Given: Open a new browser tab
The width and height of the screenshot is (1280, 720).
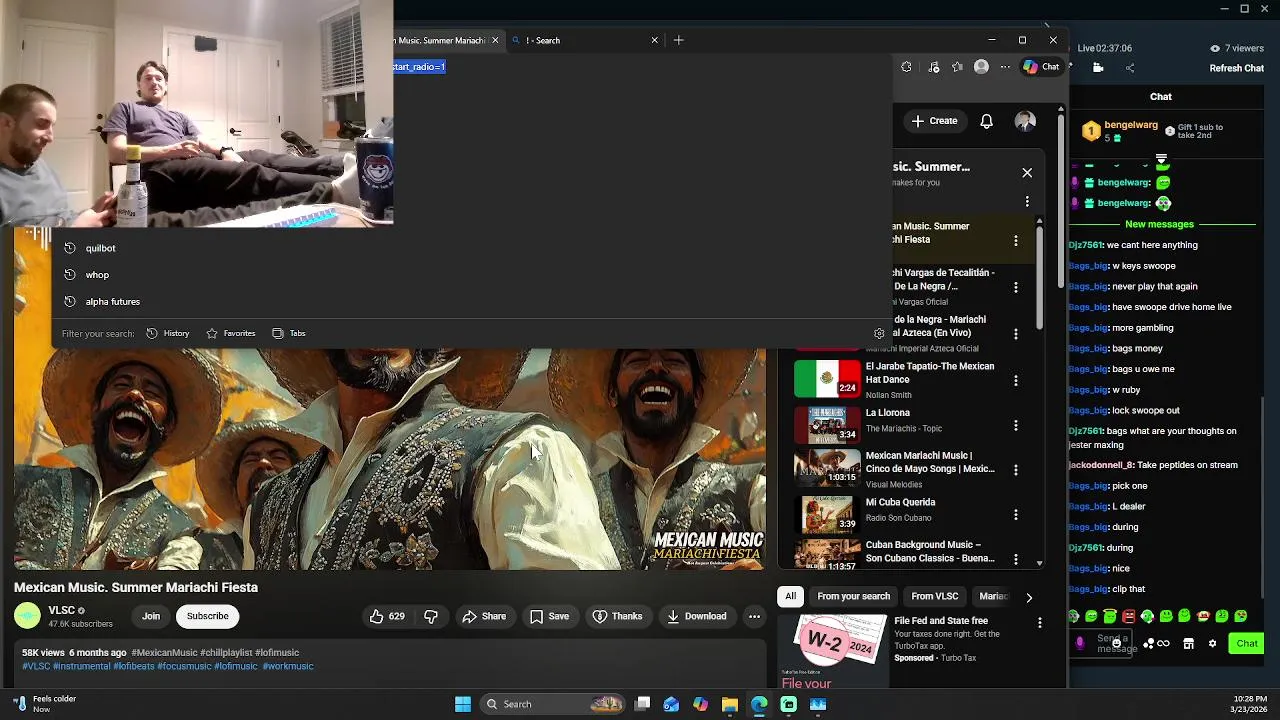Looking at the screenshot, I should (x=679, y=40).
